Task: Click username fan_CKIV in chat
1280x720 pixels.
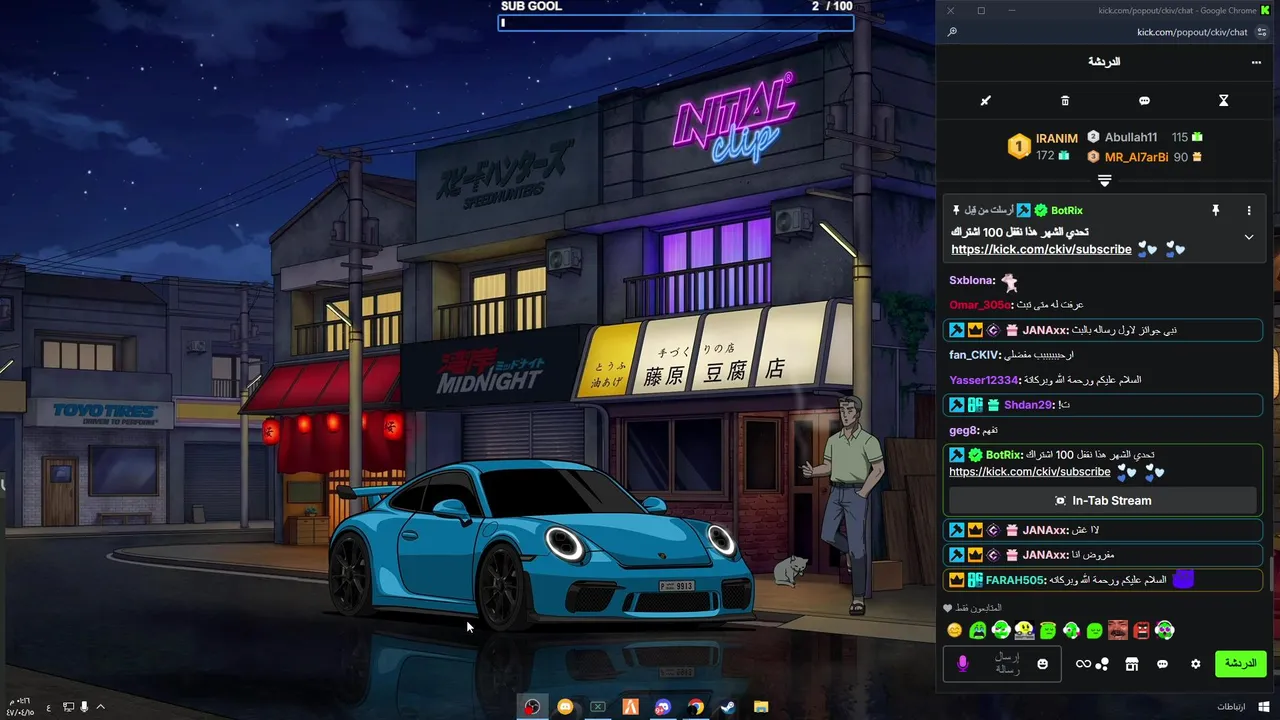Action: [x=973, y=355]
